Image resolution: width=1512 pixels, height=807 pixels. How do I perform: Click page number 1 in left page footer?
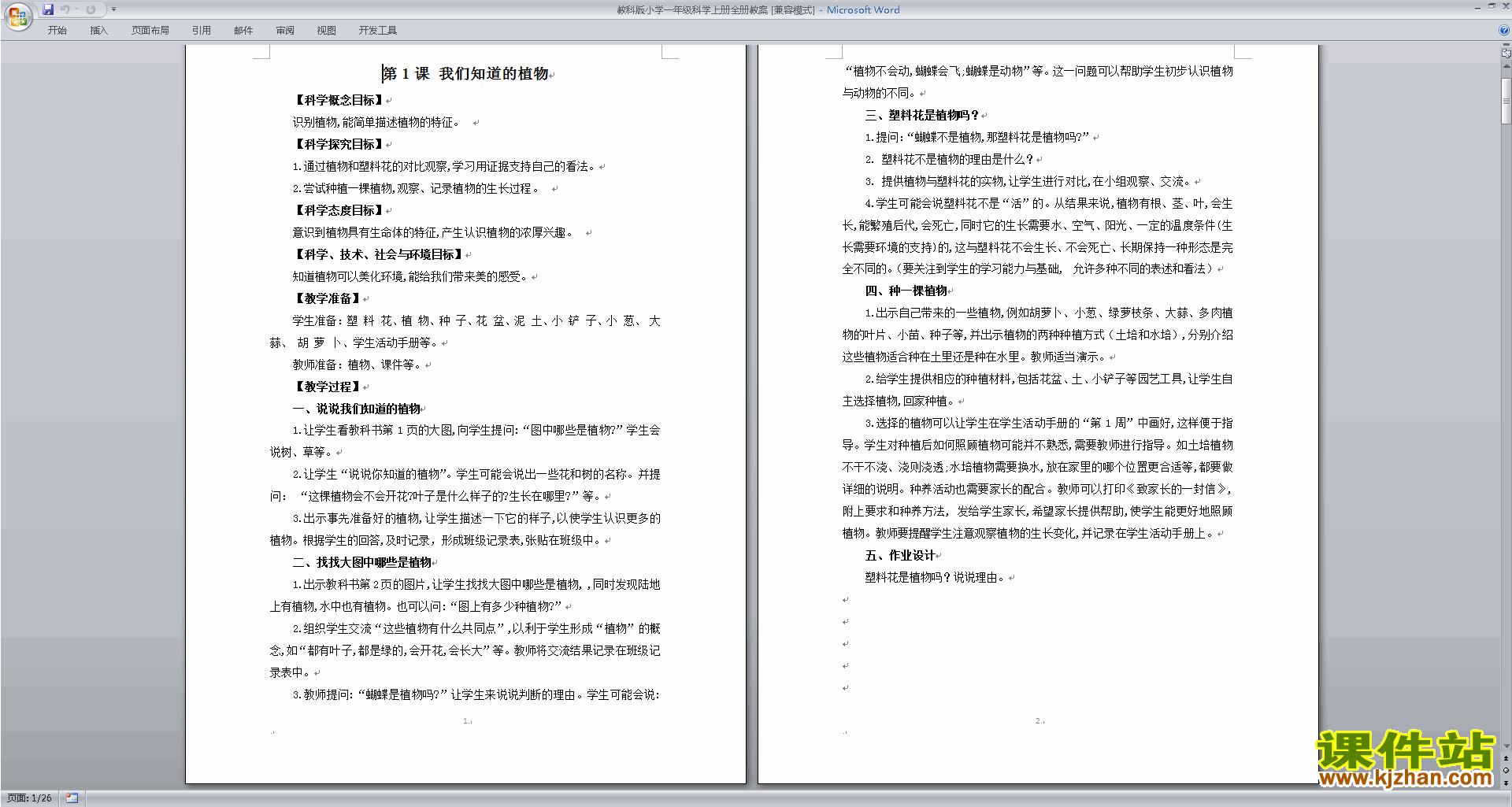(465, 720)
